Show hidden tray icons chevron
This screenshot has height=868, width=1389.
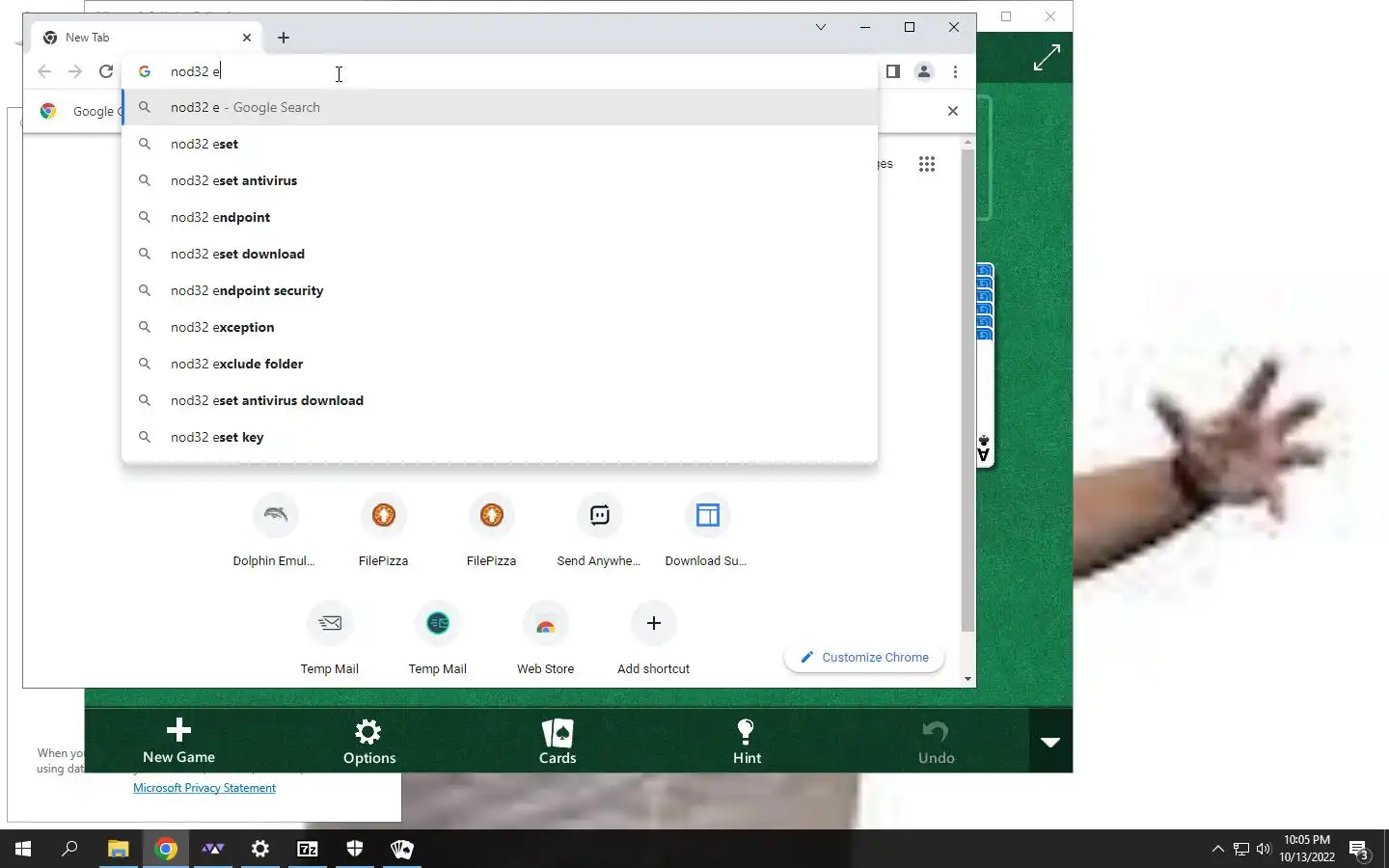tap(1217, 849)
